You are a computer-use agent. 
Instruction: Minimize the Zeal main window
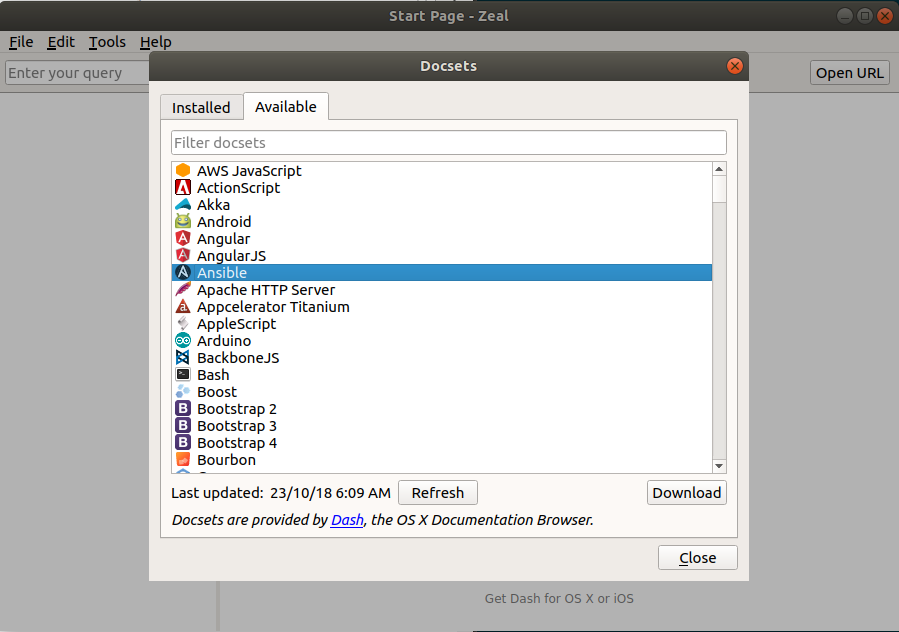click(845, 15)
